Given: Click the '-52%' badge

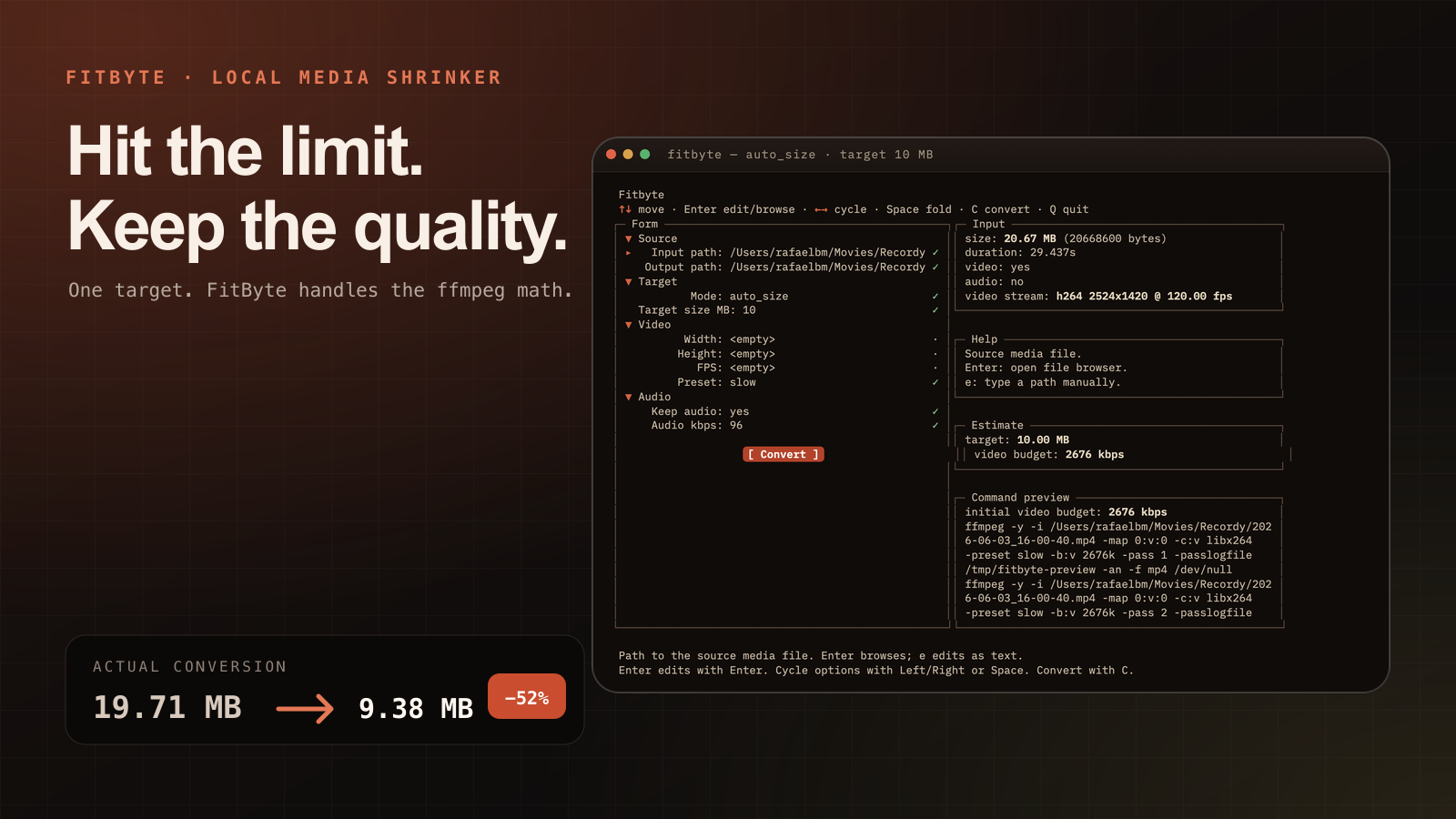Looking at the screenshot, I should [x=527, y=697].
